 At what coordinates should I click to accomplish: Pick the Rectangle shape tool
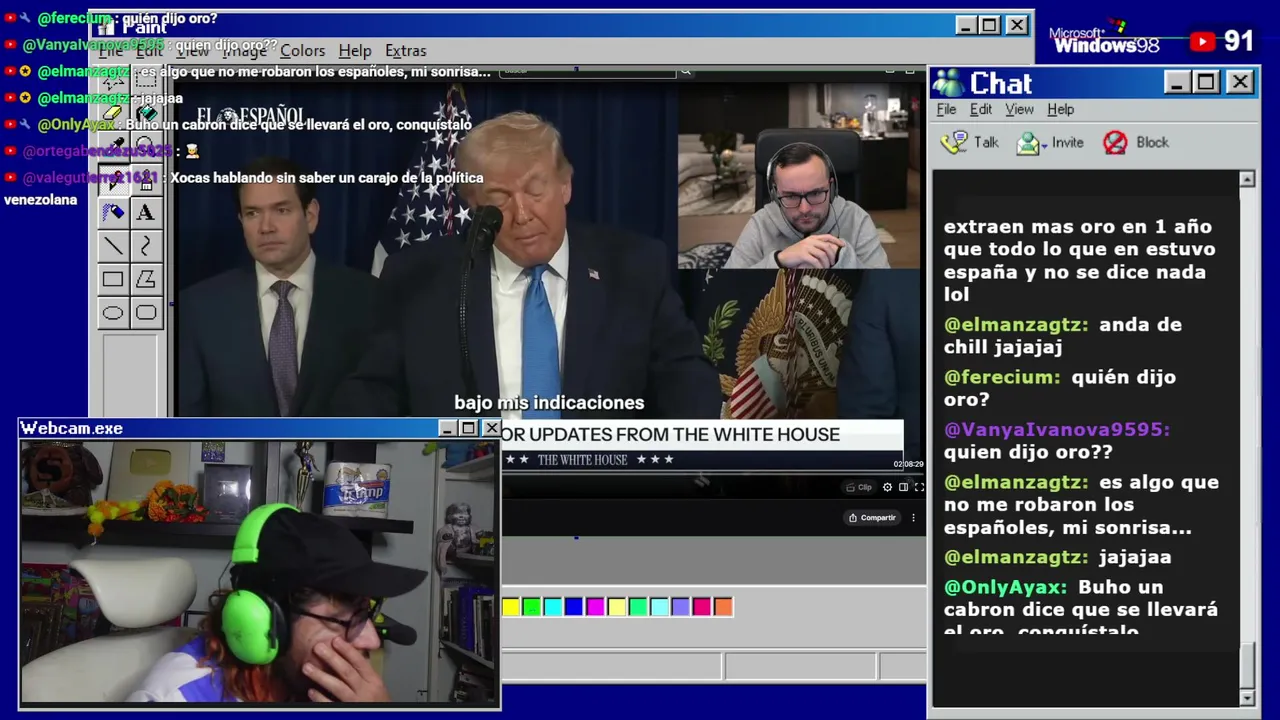[x=113, y=280]
